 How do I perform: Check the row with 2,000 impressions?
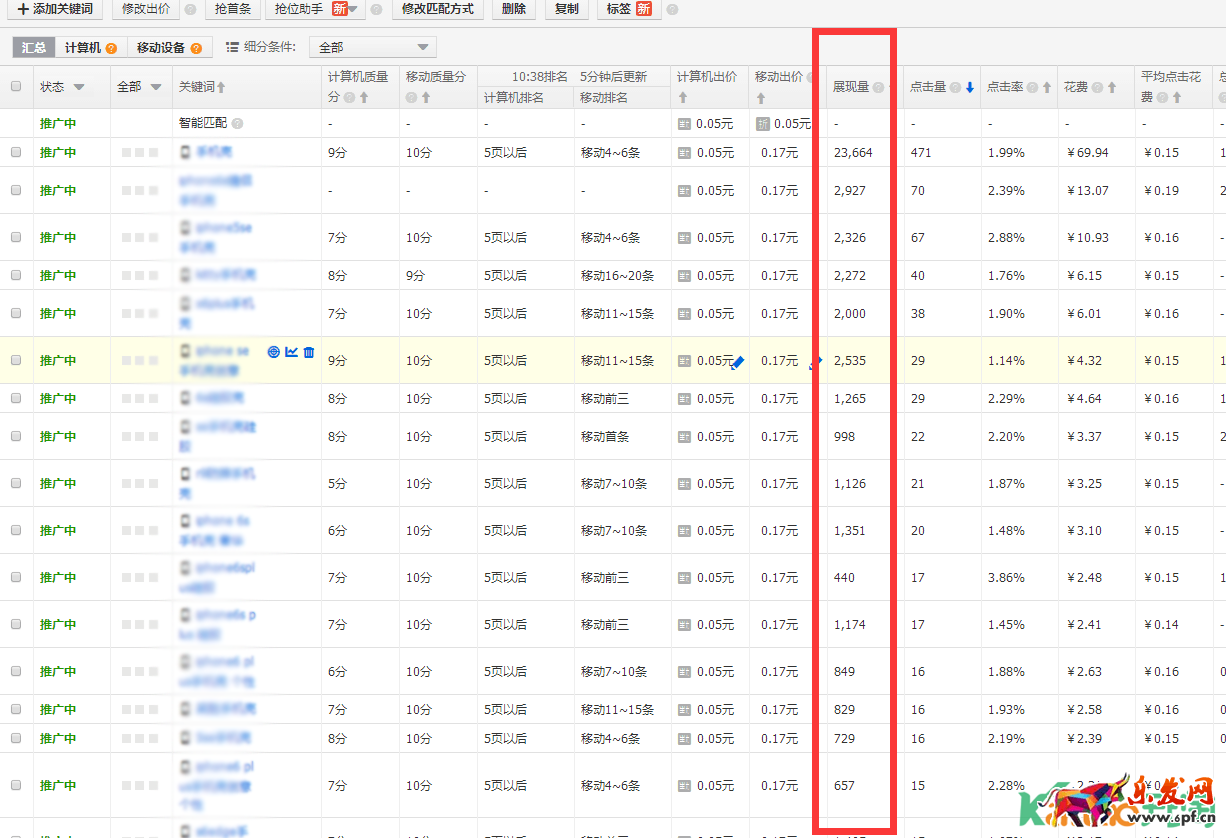(16, 313)
